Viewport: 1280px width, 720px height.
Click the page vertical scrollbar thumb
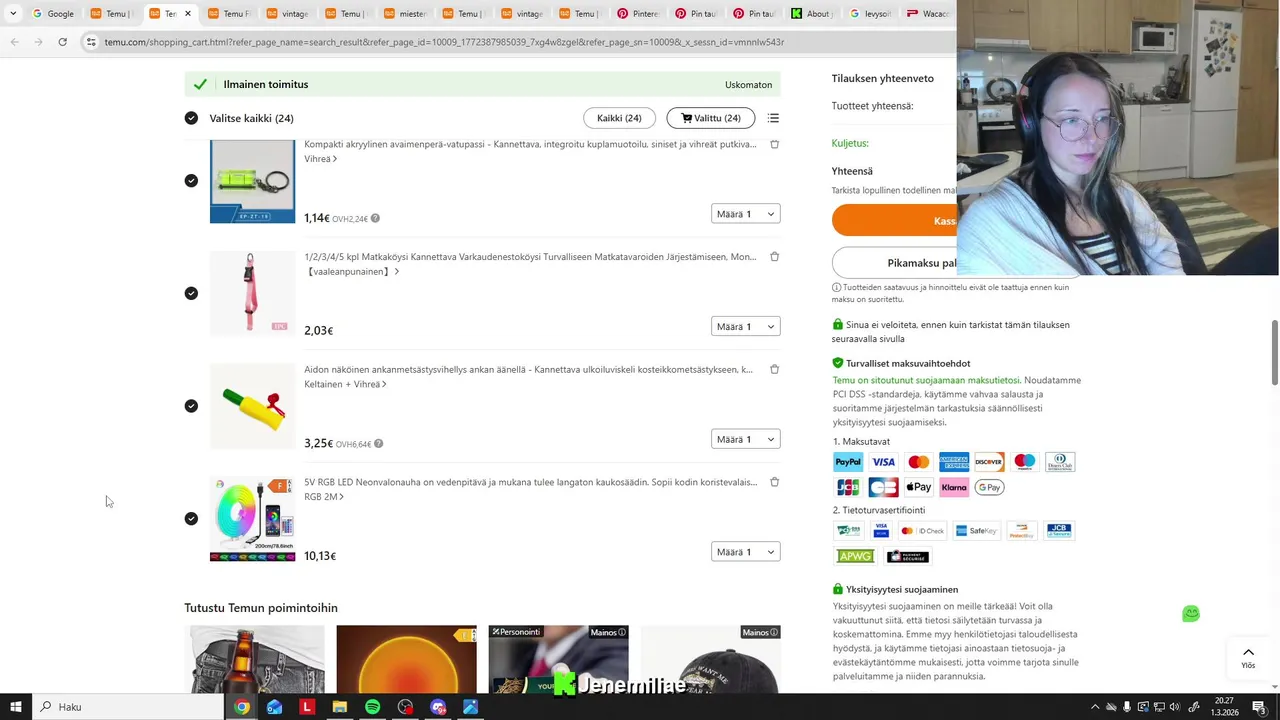[x=1274, y=352]
